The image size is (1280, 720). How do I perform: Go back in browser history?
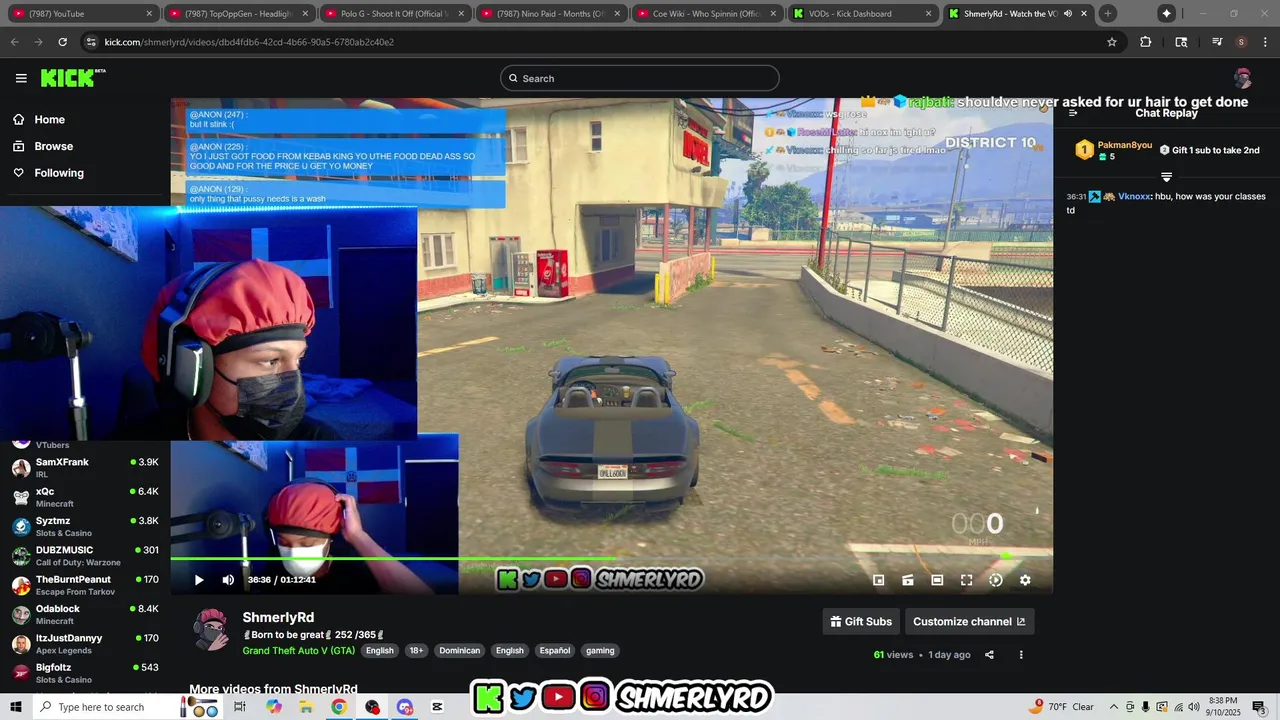tap(14, 42)
